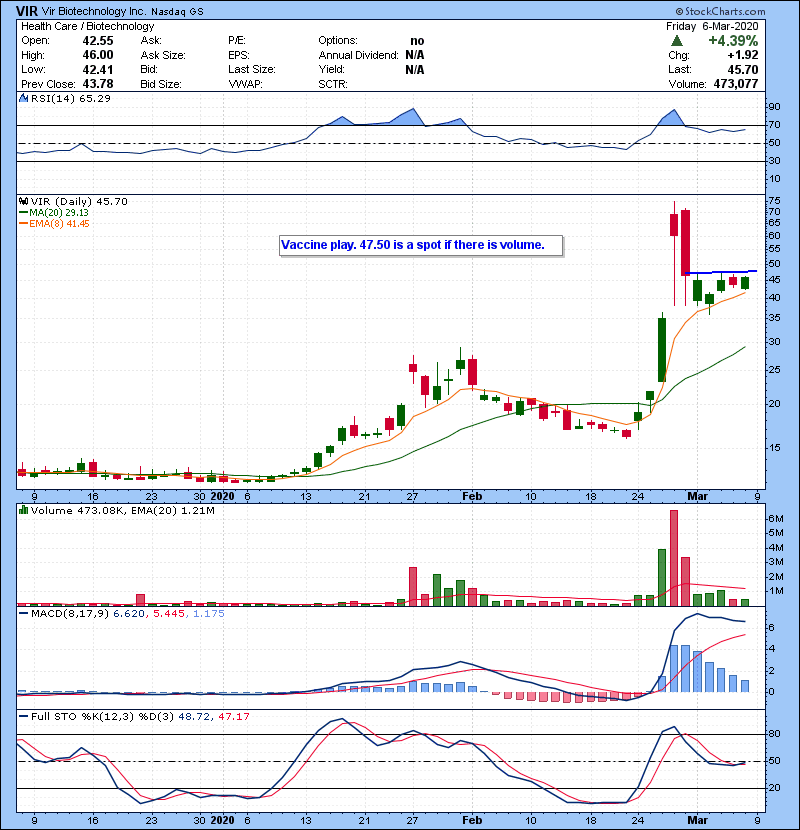Select the VIR ticker symbol in the header
Image resolution: width=800 pixels, height=830 pixels.
click(x=26, y=11)
